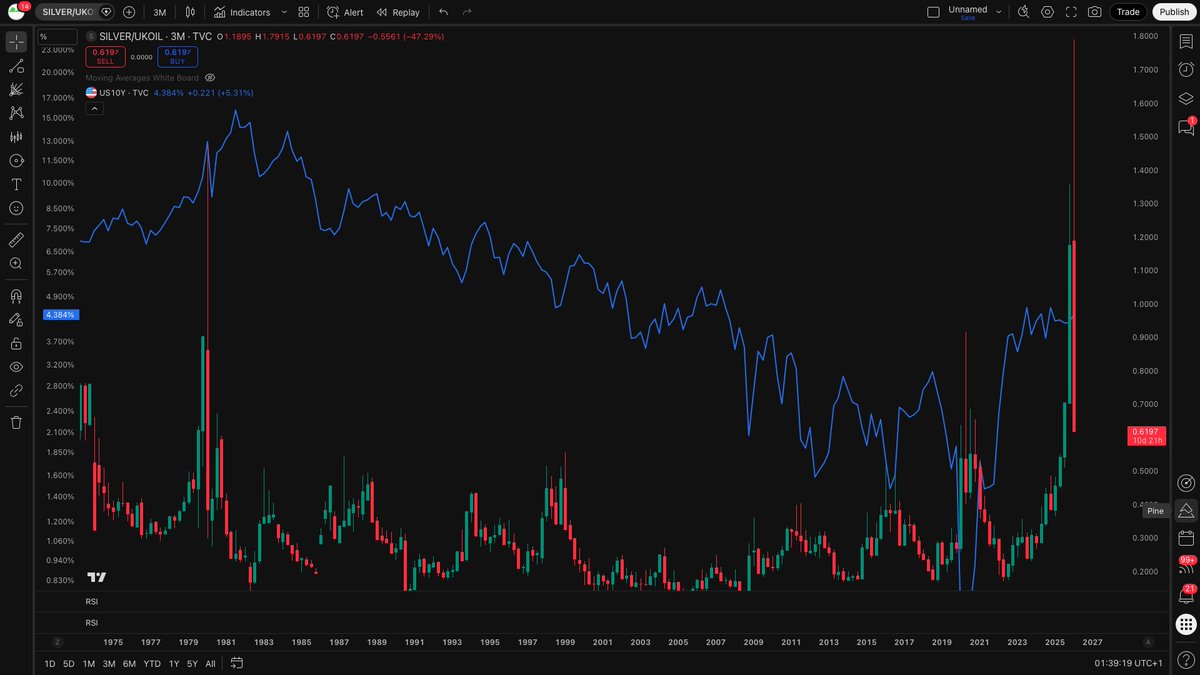The image size is (1200, 675).
Task: Open the Pine editor panel
Action: [1186, 510]
